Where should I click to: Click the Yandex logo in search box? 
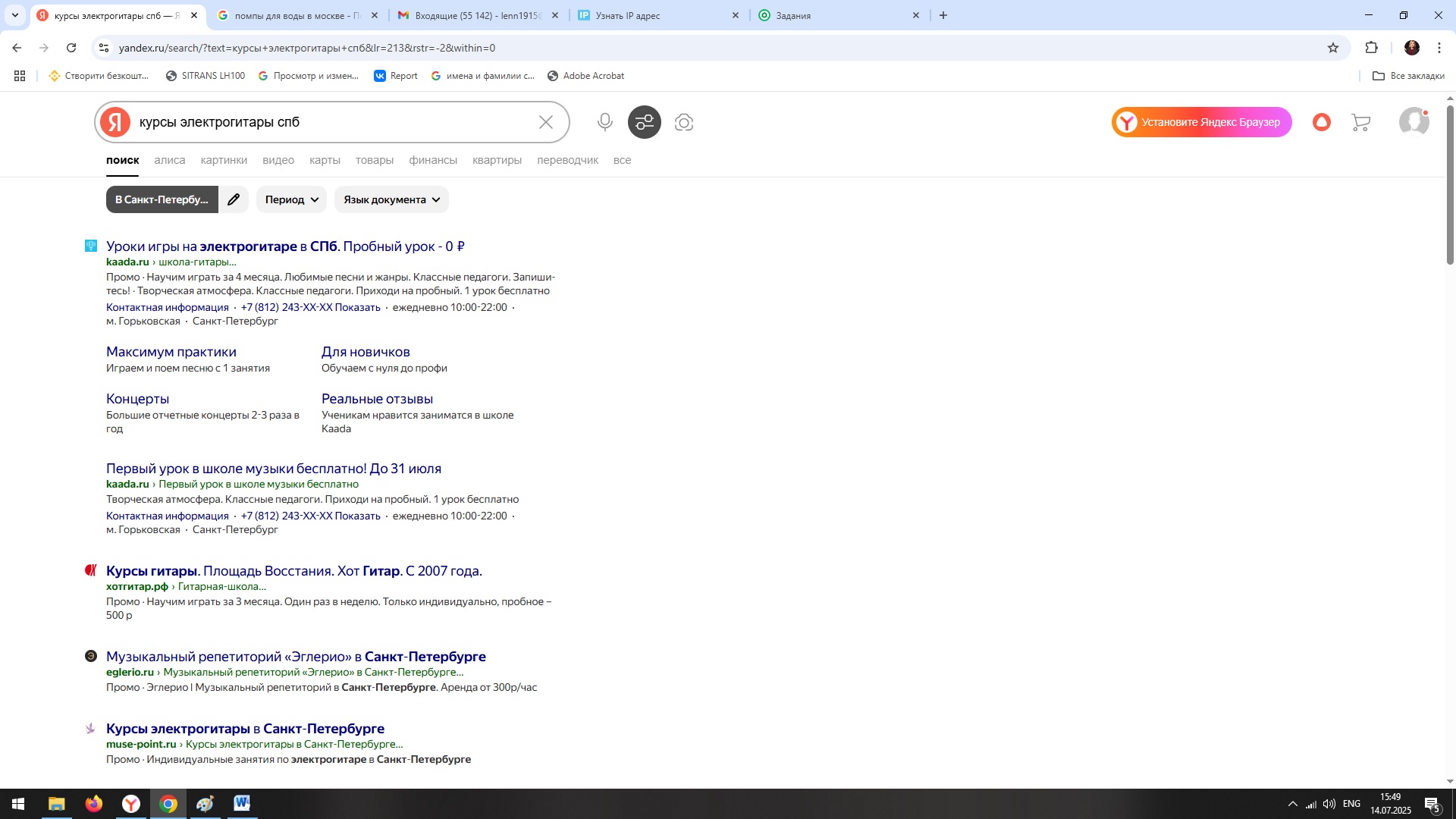[x=115, y=122]
